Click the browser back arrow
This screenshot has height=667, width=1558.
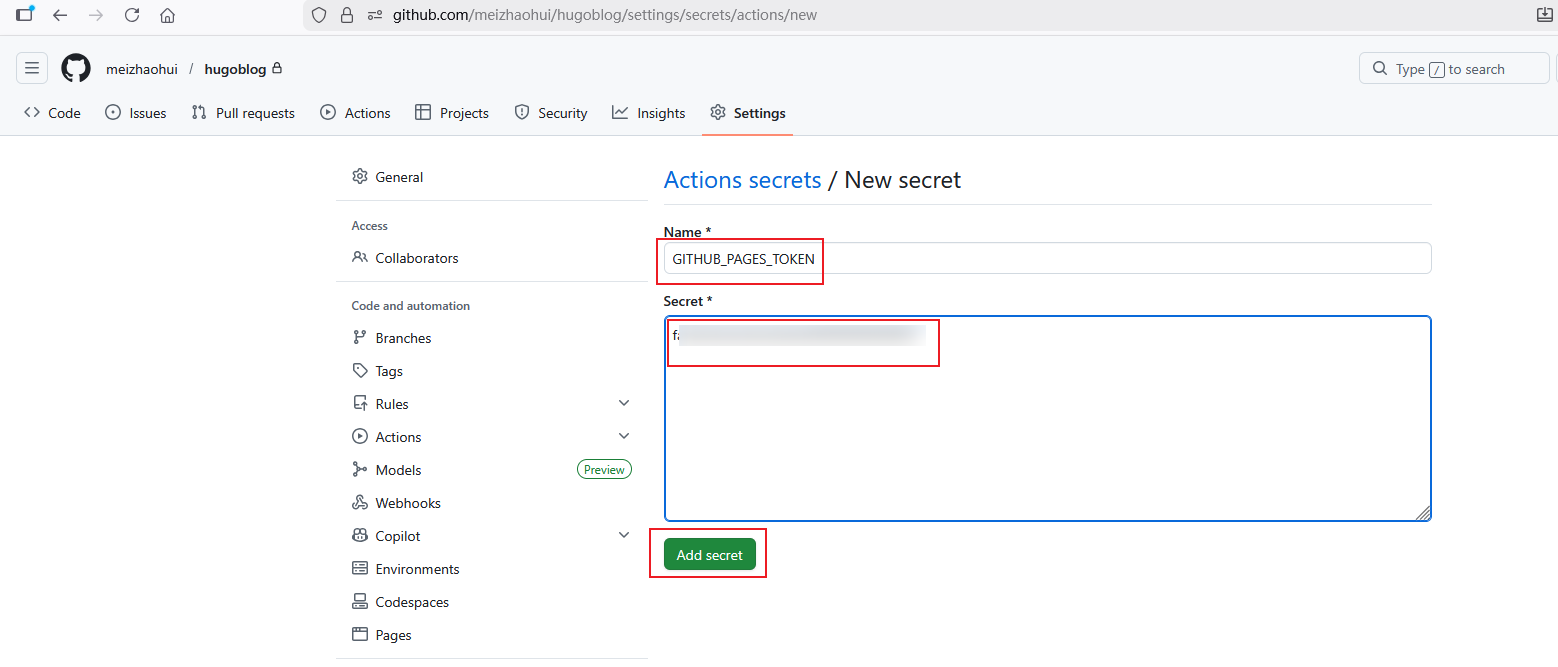[x=60, y=15]
